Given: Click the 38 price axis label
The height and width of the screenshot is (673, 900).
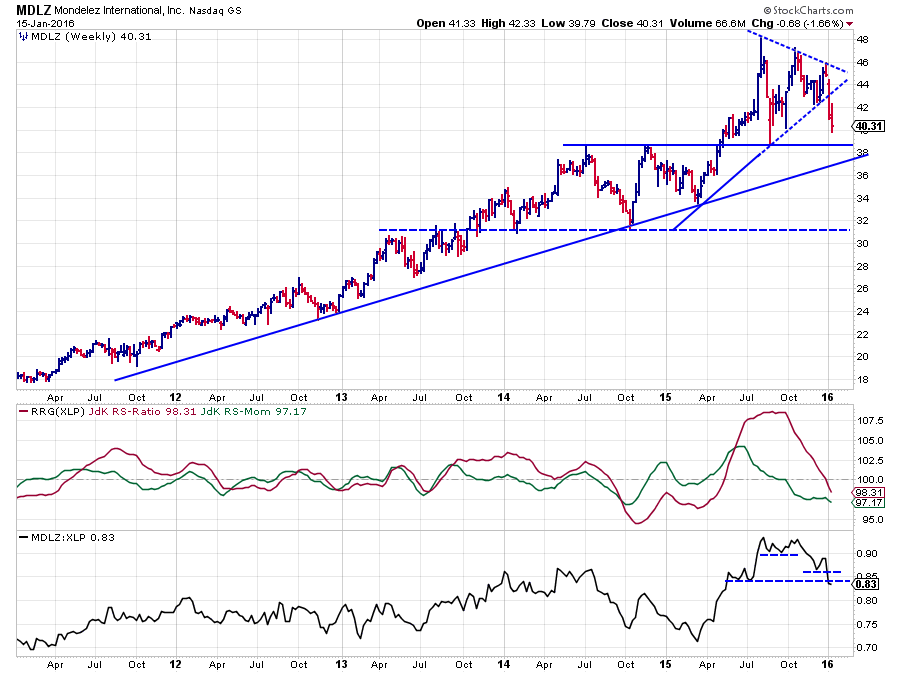Looking at the screenshot, I should click(x=863, y=153).
